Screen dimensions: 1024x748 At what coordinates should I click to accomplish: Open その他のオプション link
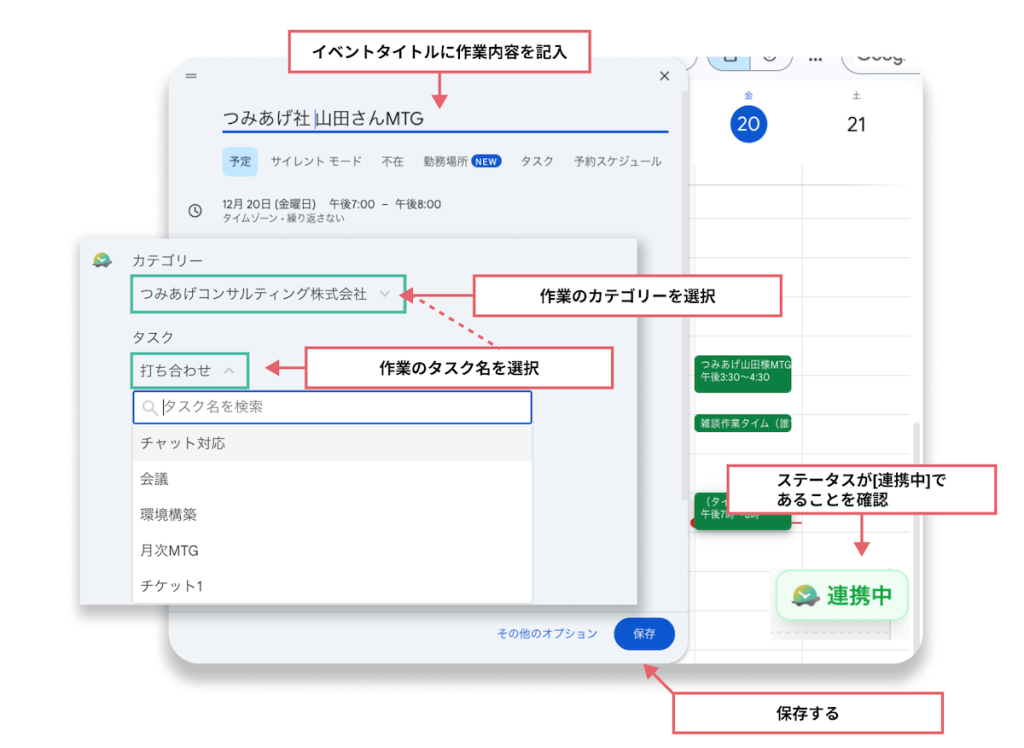(x=547, y=634)
